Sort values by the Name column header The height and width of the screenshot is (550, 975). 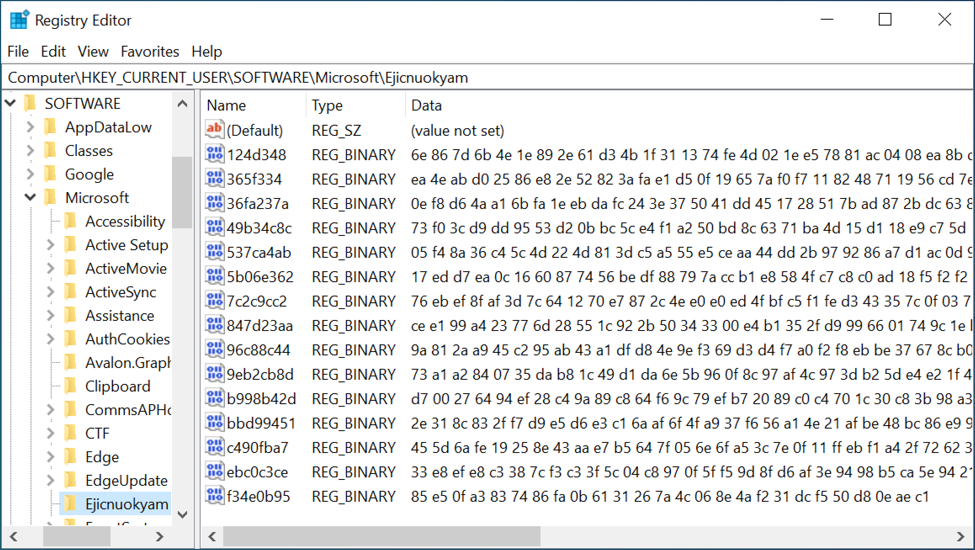(x=254, y=105)
